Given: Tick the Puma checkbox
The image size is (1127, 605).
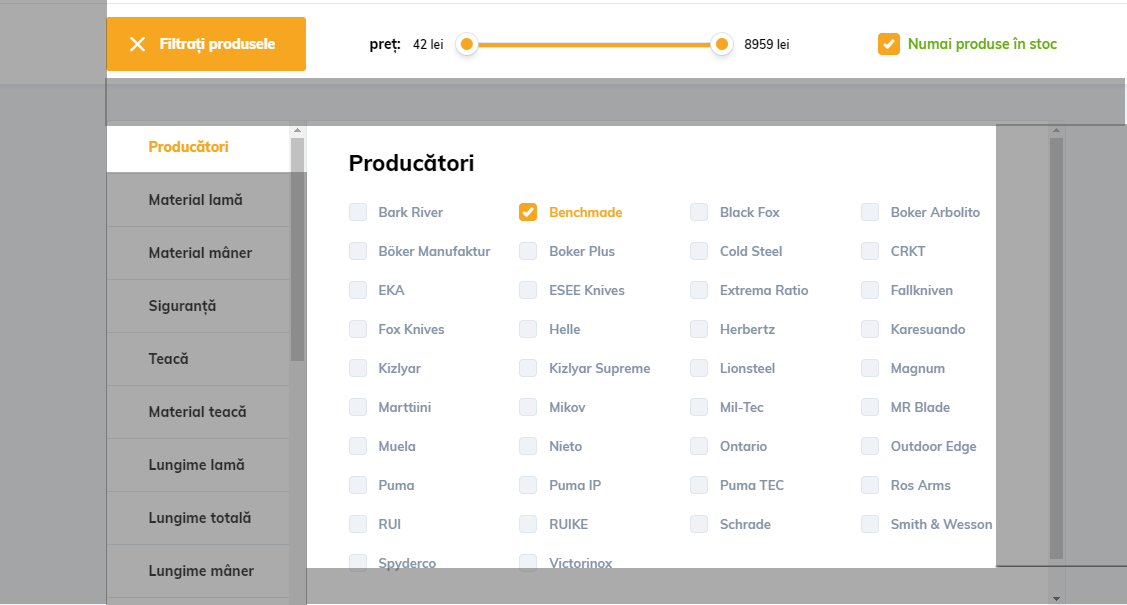Looking at the screenshot, I should 358,485.
